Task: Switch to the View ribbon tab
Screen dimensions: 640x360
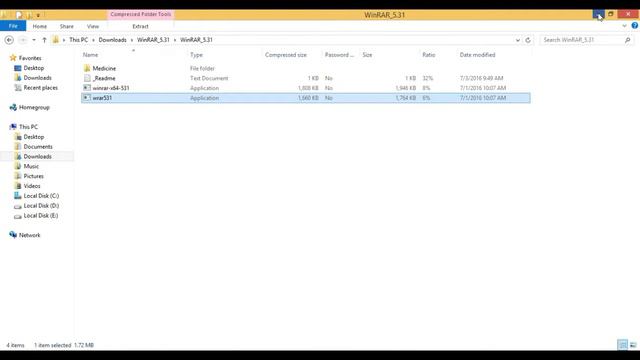Action: [x=93, y=26]
